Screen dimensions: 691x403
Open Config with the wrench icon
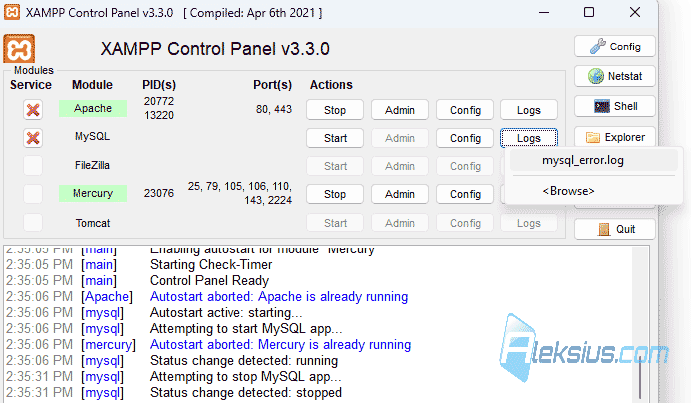(x=614, y=46)
